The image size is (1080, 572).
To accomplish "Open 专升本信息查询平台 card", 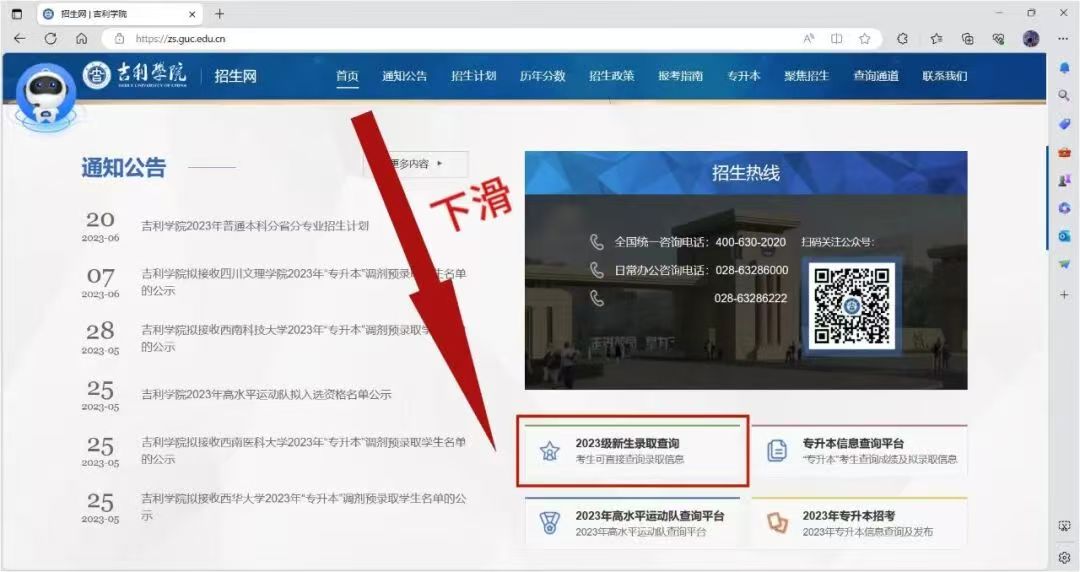I will (x=860, y=451).
